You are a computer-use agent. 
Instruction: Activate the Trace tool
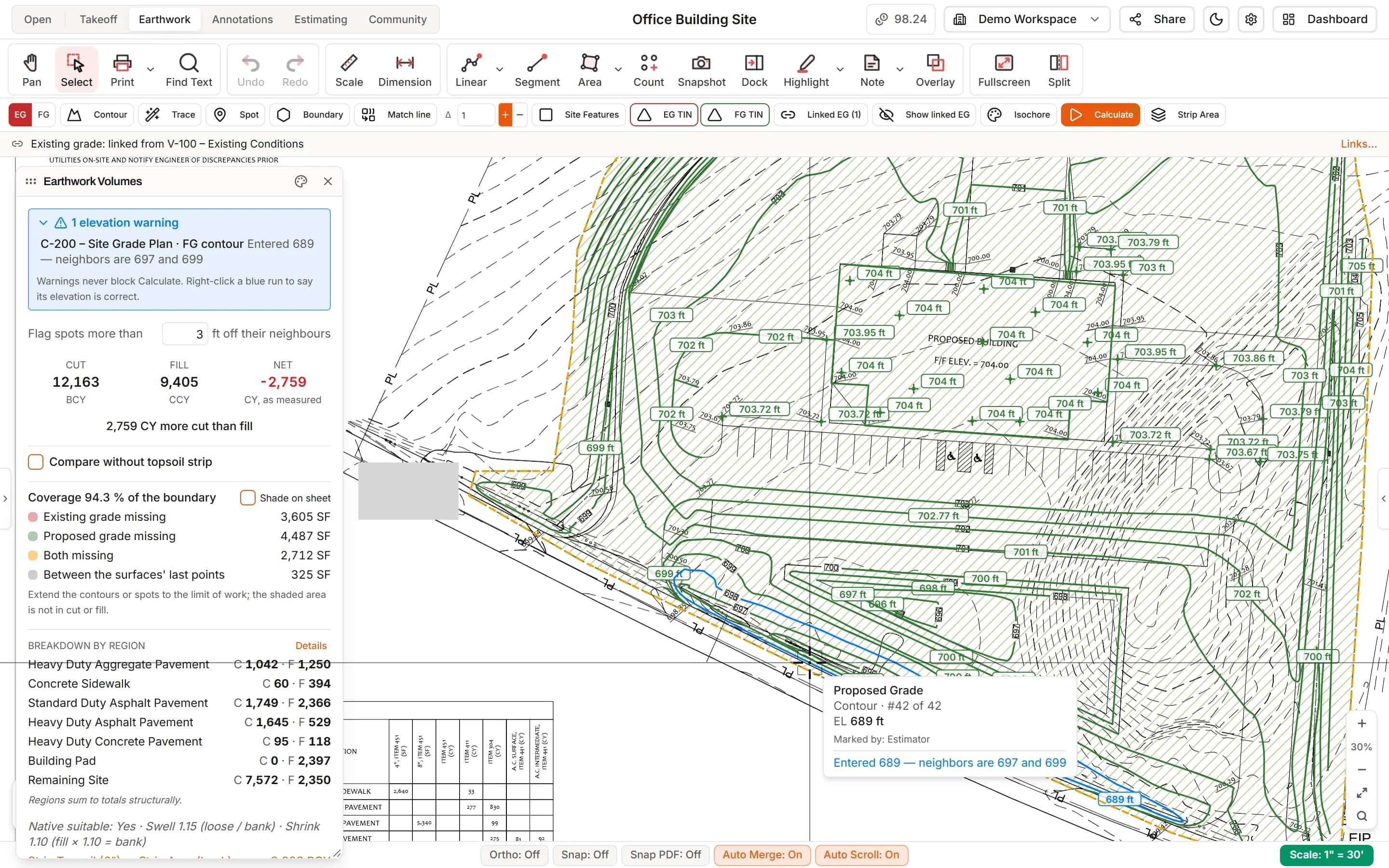pyautogui.click(x=170, y=115)
